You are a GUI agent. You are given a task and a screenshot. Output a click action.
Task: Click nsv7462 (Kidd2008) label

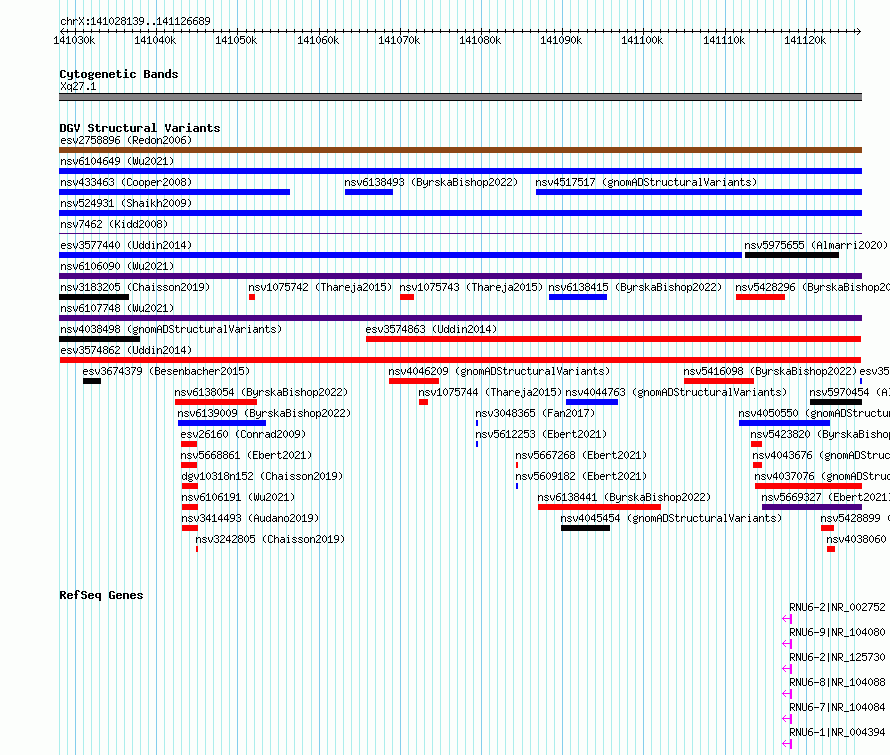click(114, 224)
